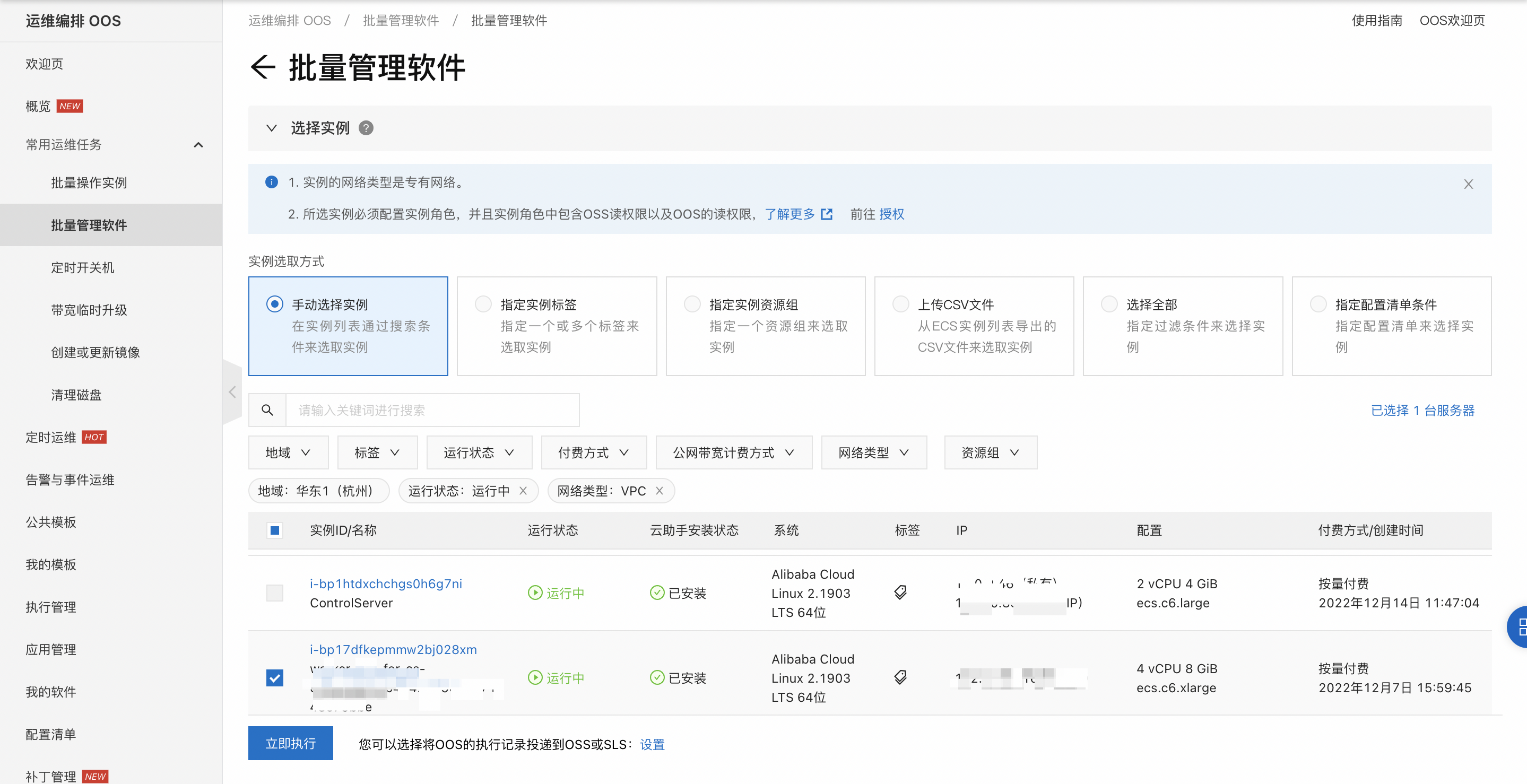
Task: Open the 资源组 filter dropdown
Action: [991, 453]
